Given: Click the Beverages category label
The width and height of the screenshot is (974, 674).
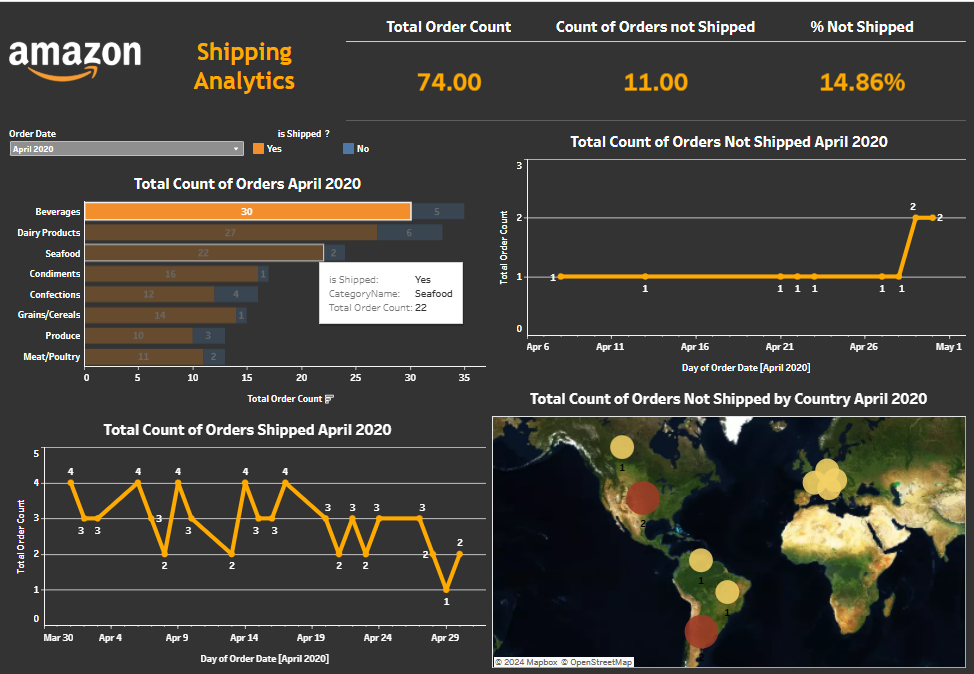Looking at the screenshot, I should pyautogui.click(x=58, y=212).
